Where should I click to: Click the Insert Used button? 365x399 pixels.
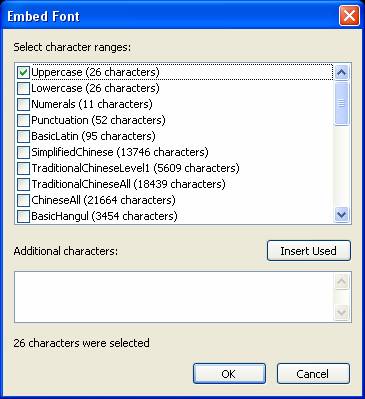click(x=309, y=251)
